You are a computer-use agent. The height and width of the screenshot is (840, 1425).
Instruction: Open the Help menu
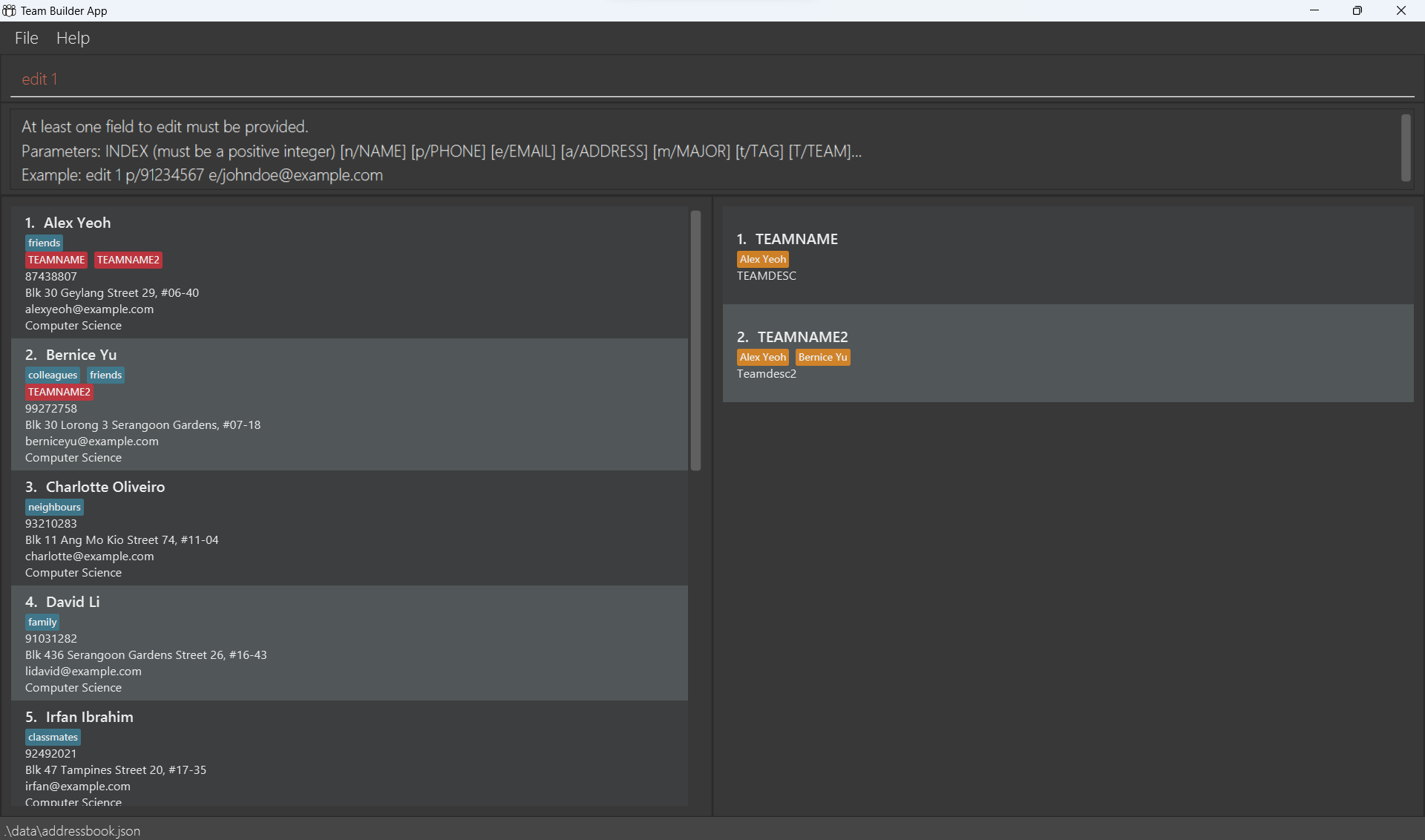pyautogui.click(x=73, y=38)
